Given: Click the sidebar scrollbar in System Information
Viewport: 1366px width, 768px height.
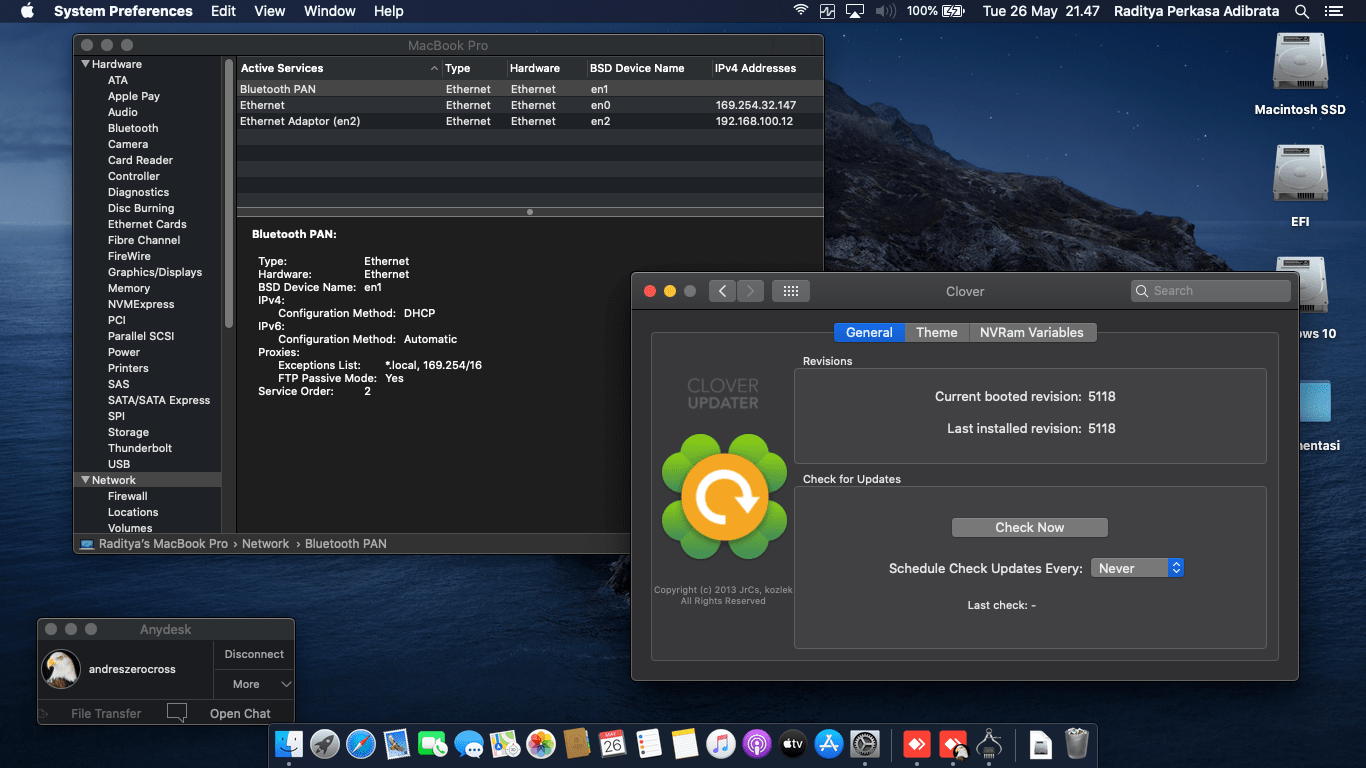Looking at the screenshot, I should coord(229,195).
